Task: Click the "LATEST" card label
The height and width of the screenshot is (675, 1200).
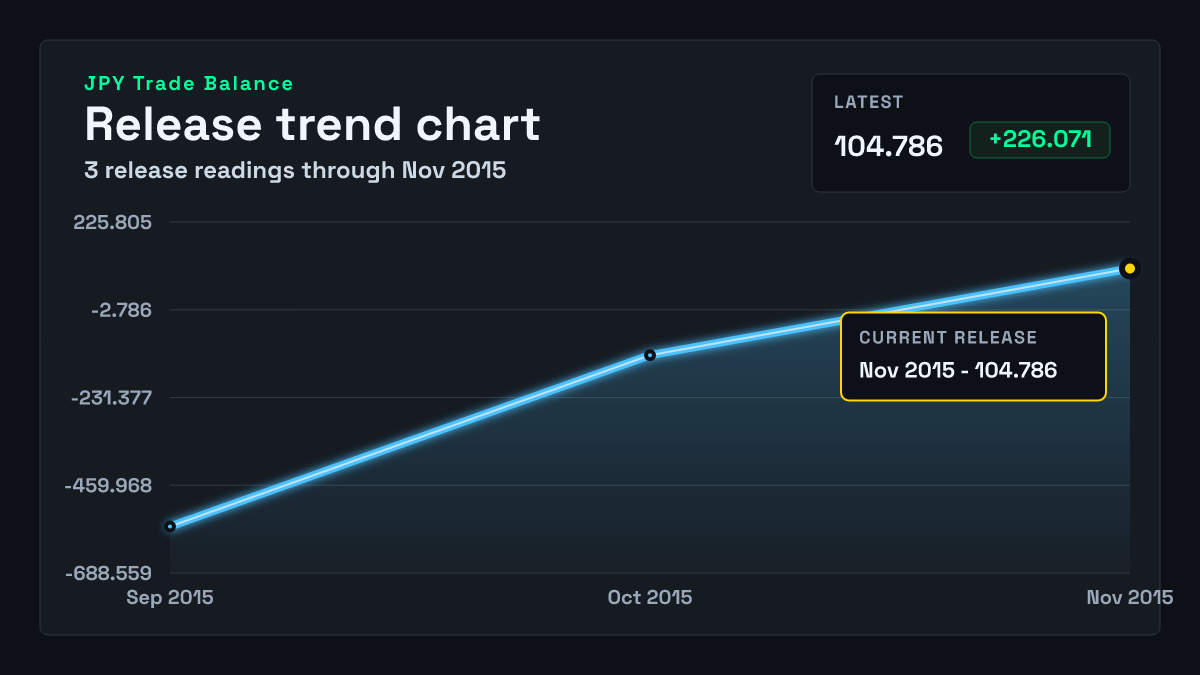Action: [x=869, y=102]
